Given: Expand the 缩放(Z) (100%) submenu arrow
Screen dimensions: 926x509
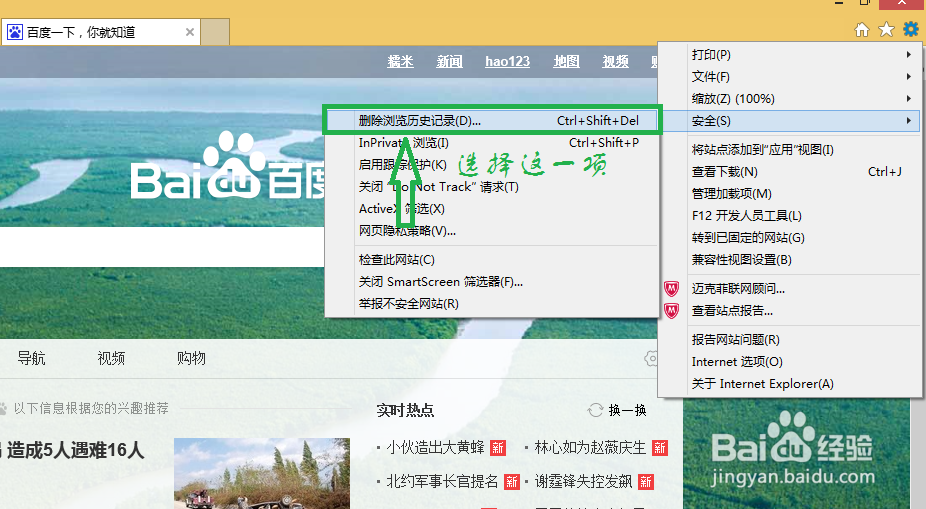Looking at the screenshot, I should click(909, 99).
